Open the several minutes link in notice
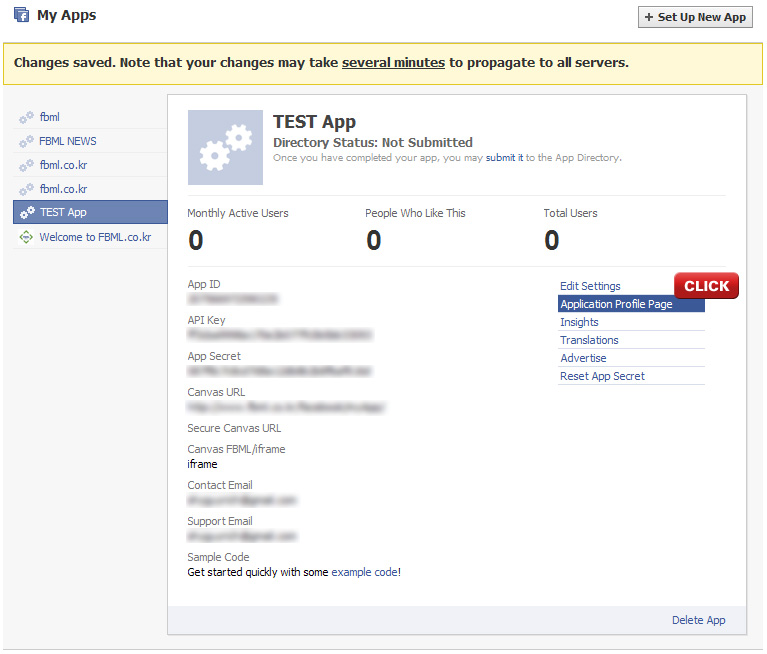The image size is (767, 654). pos(393,63)
